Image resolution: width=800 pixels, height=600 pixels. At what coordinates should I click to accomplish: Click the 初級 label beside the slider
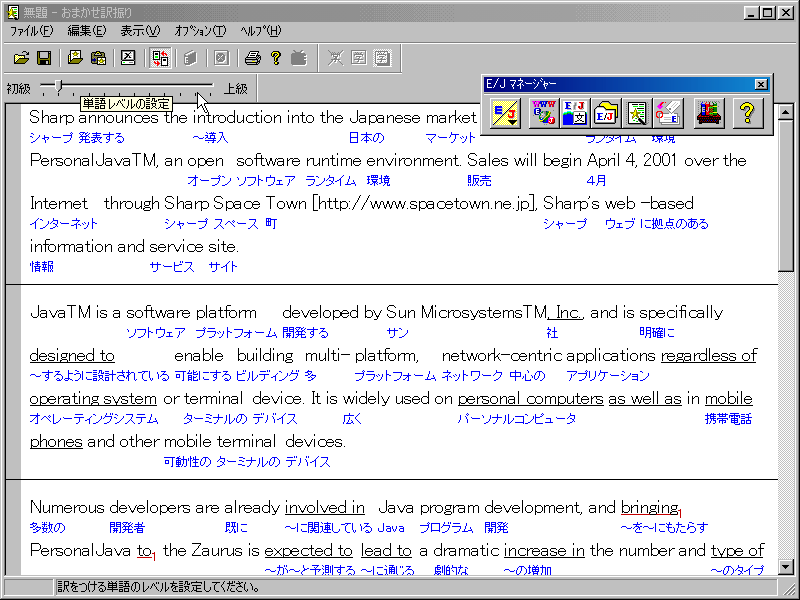(18, 89)
